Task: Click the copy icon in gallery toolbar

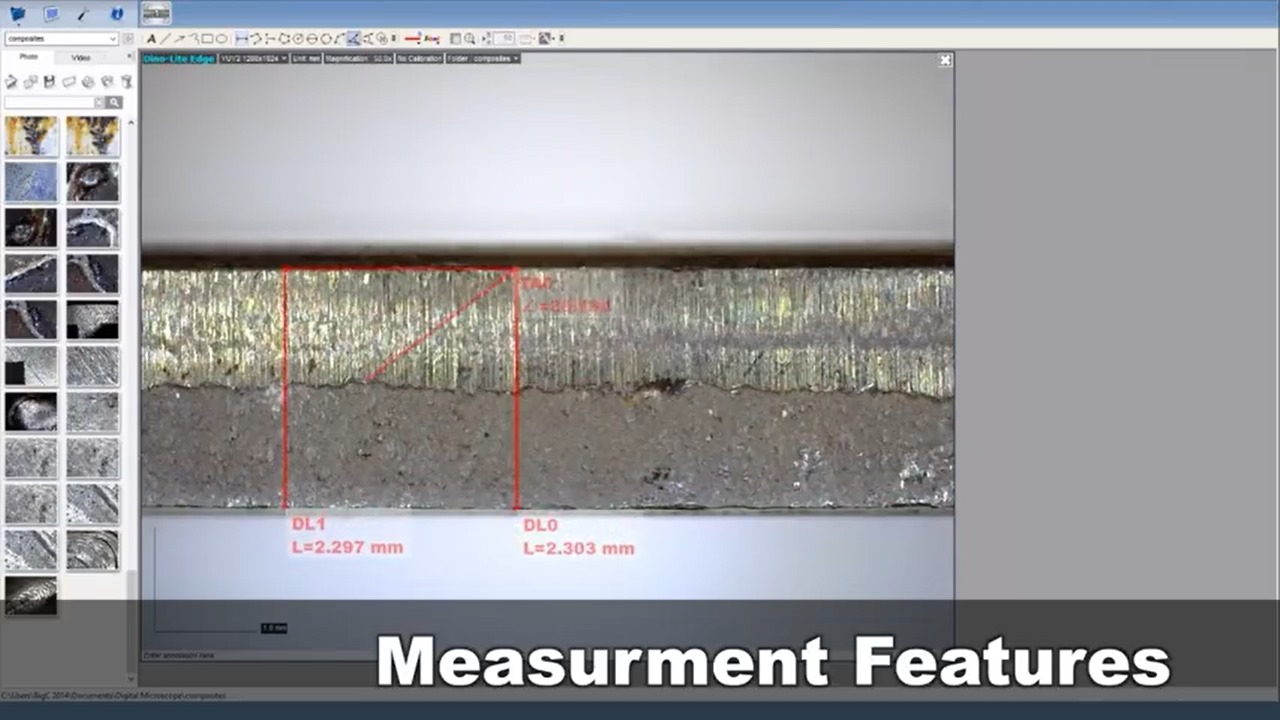Action: pos(30,81)
